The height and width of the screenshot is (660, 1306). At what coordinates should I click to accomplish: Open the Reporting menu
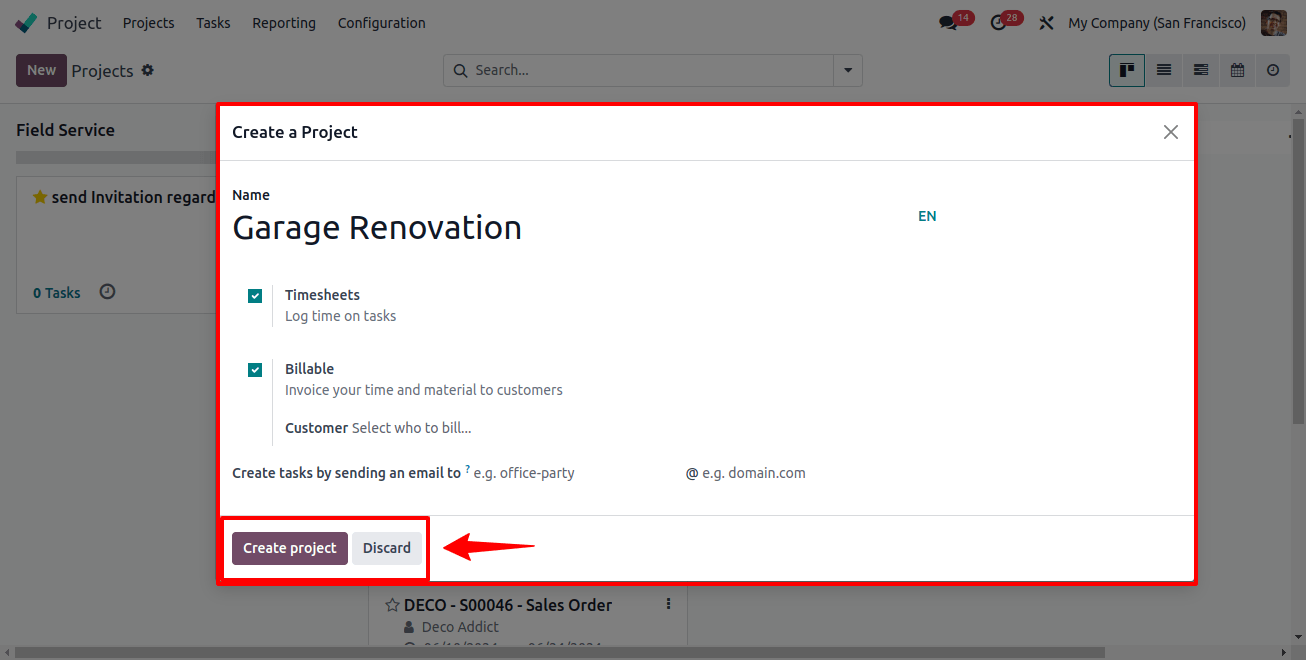coord(284,23)
